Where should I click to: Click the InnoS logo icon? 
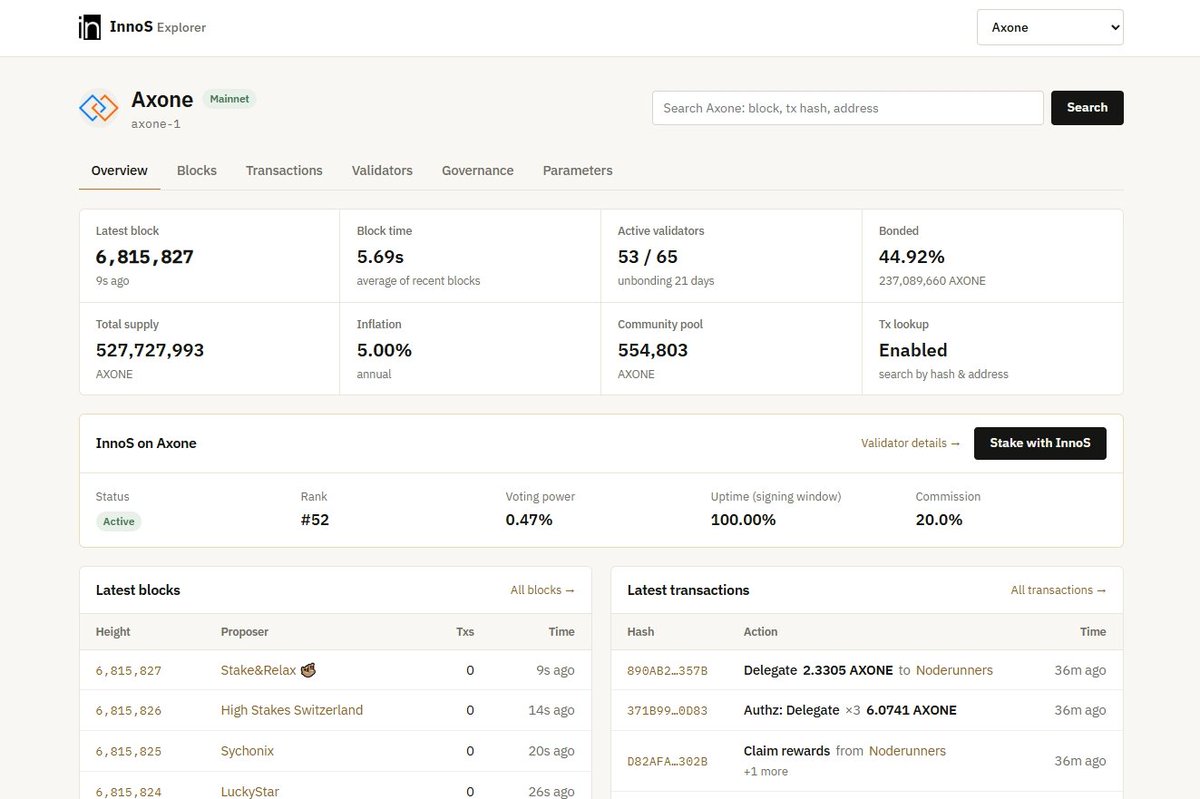click(x=90, y=27)
